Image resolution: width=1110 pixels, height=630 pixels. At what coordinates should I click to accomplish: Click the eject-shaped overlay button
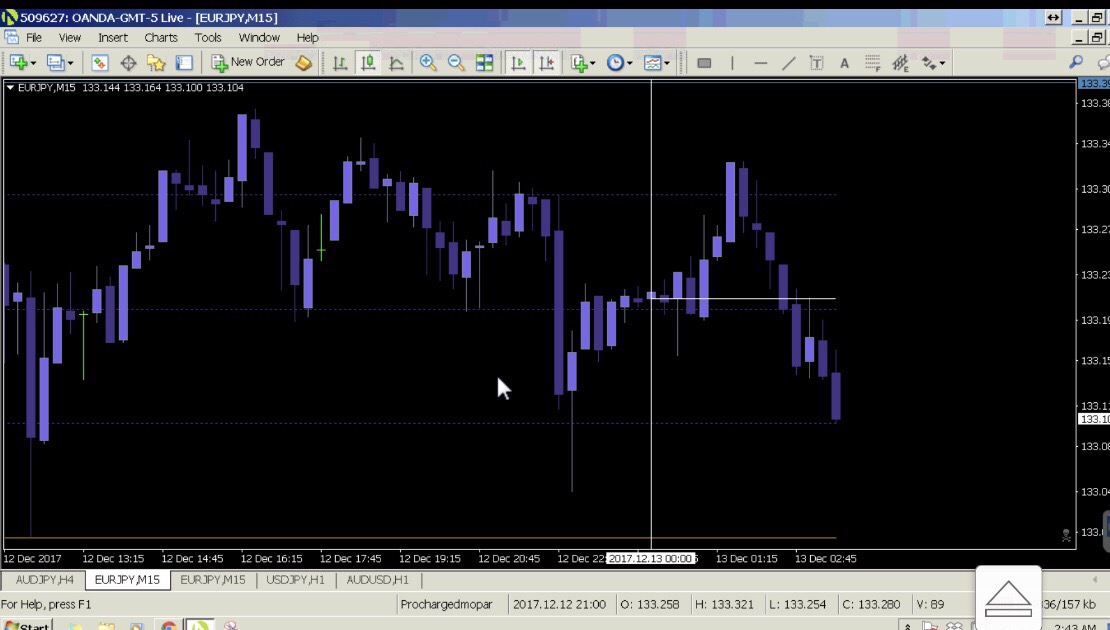1008,600
